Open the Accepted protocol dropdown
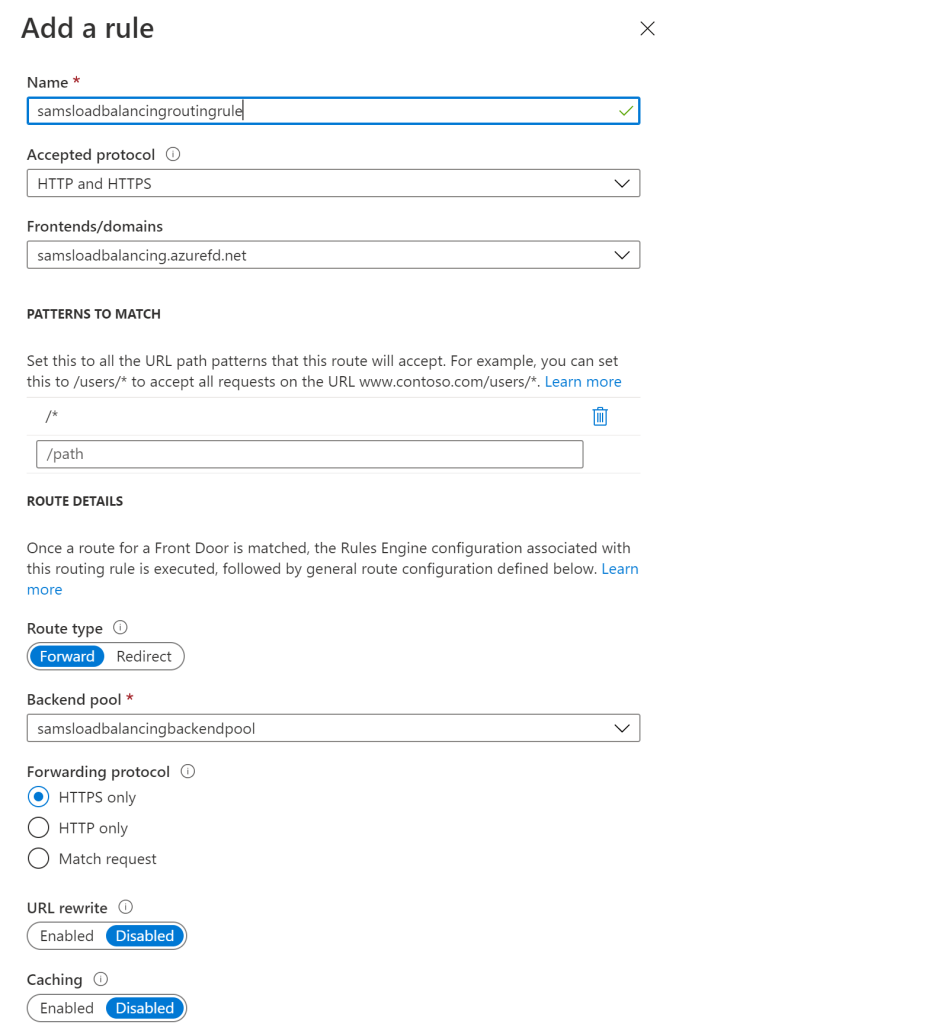Image resolution: width=948 pixels, height=1024 pixels. click(333, 184)
